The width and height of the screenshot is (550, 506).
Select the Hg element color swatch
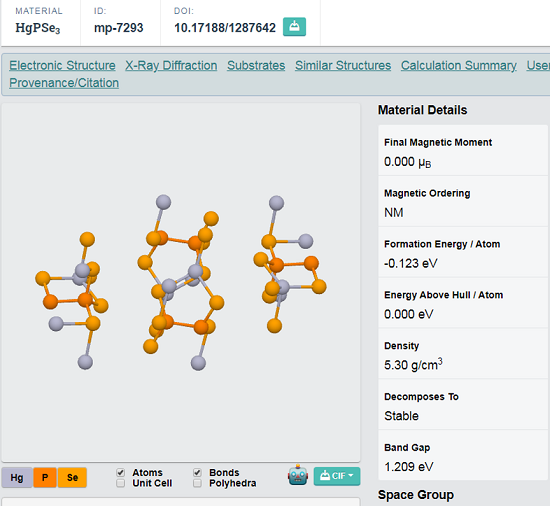pos(17,478)
